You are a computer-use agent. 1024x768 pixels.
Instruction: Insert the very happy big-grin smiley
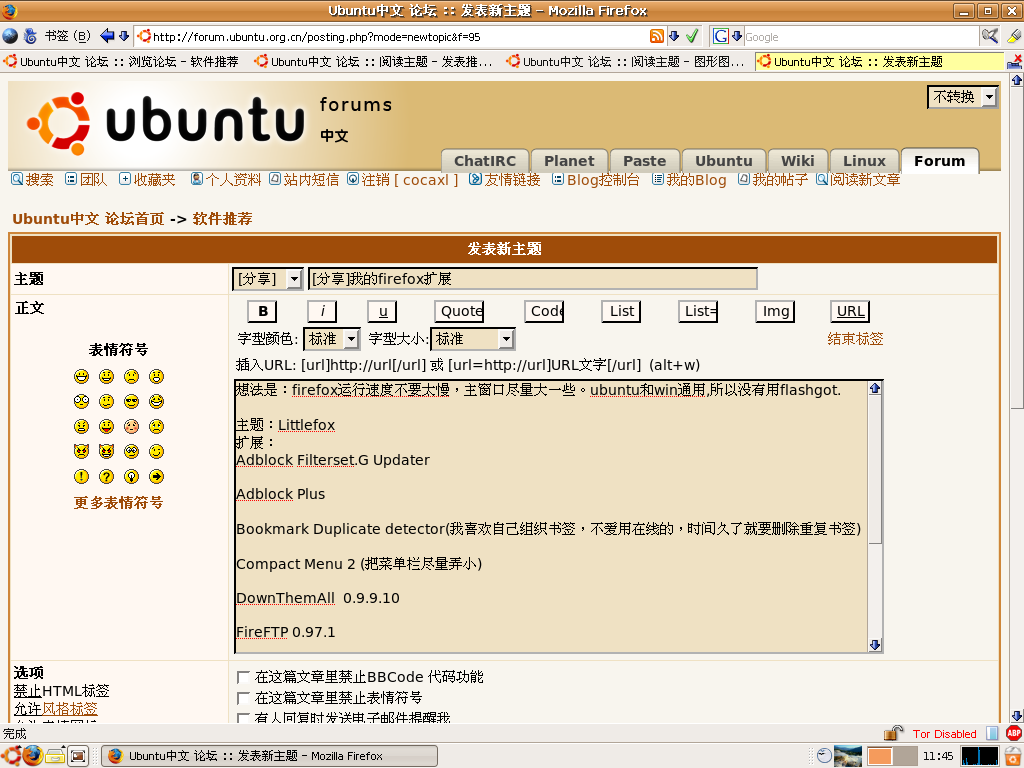[81, 376]
